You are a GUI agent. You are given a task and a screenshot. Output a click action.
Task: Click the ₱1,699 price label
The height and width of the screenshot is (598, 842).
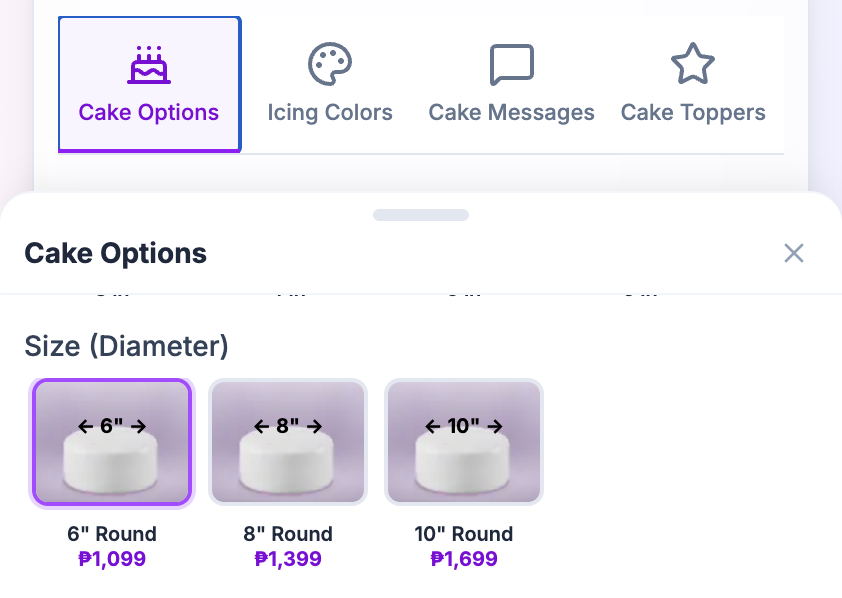coord(464,559)
